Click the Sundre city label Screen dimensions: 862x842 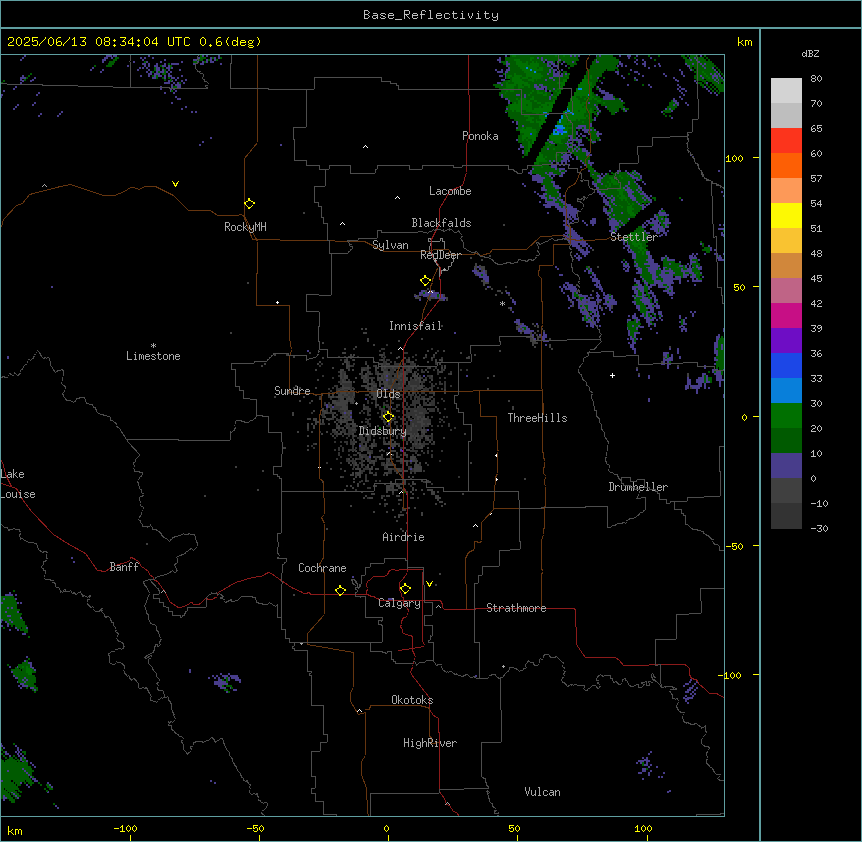pos(292,391)
